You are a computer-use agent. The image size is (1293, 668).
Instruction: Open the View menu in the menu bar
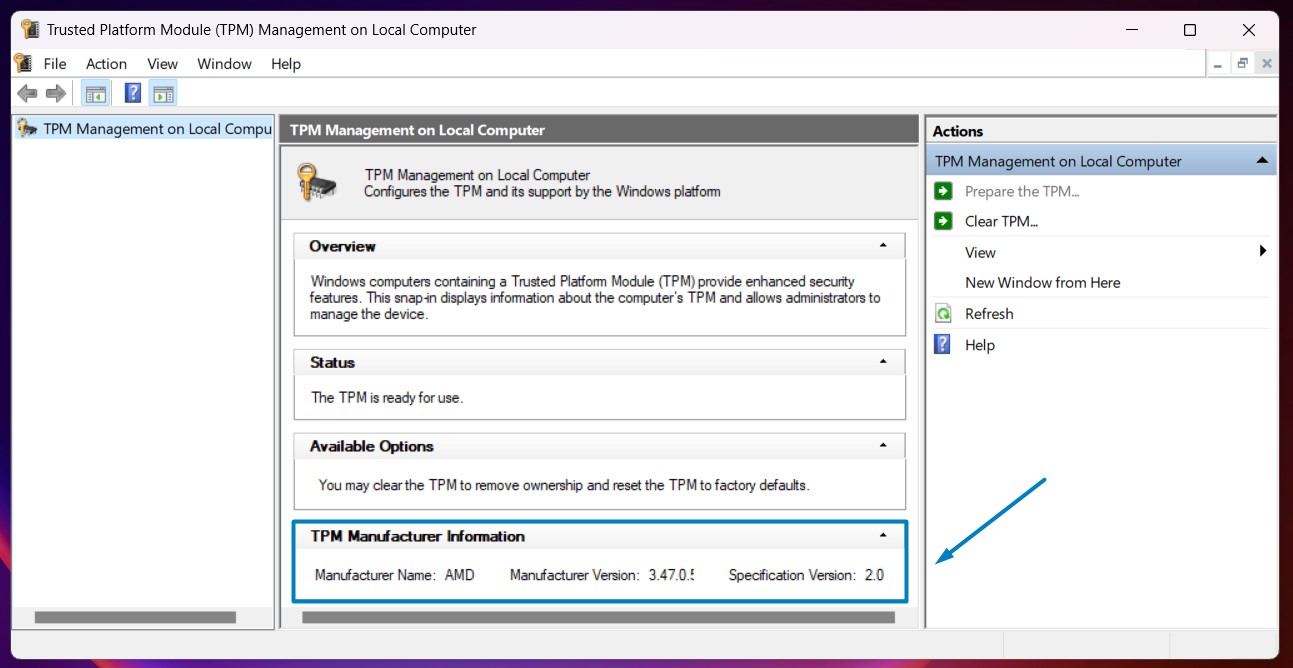point(162,64)
